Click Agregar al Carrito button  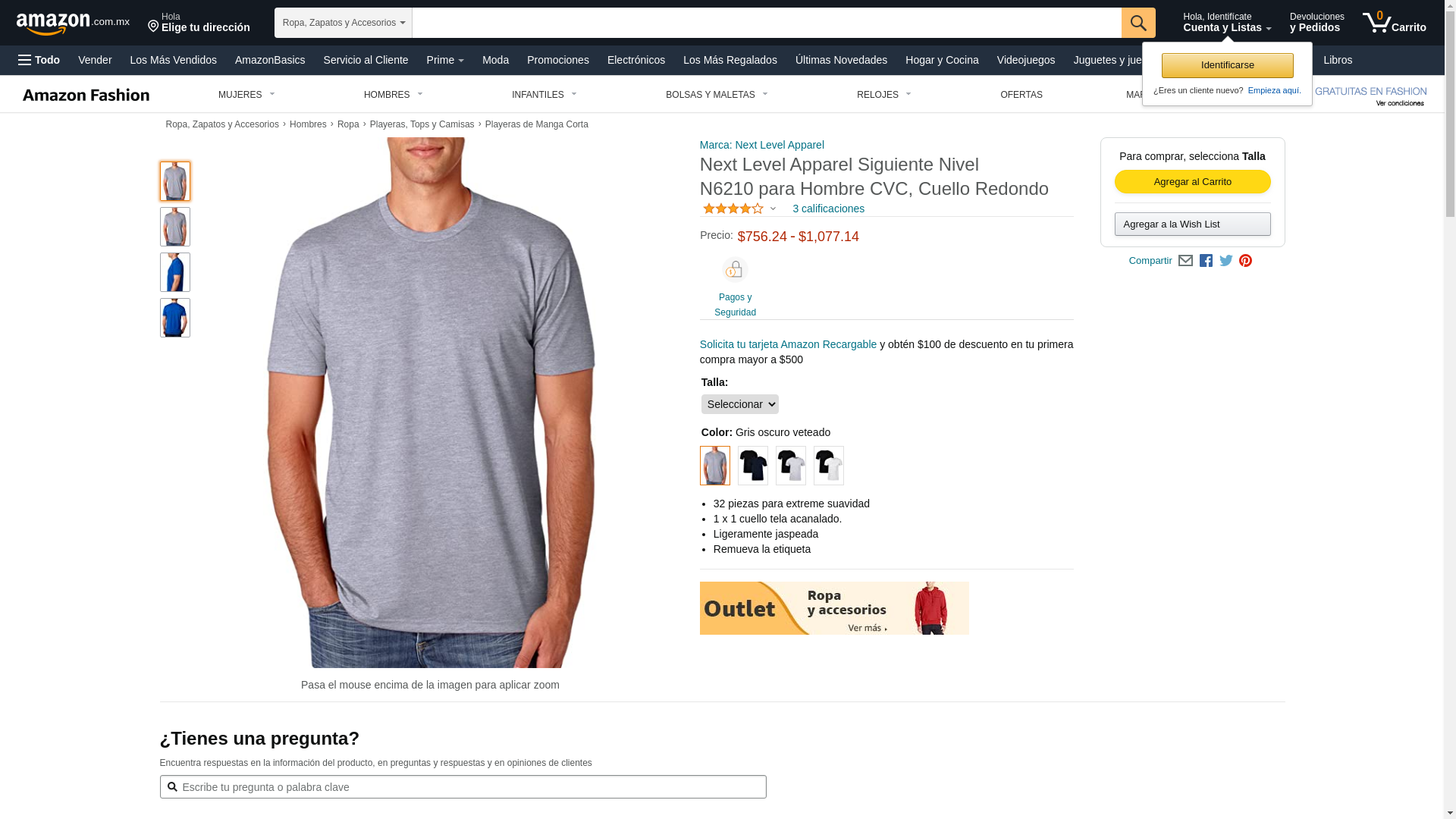pos(1193,182)
